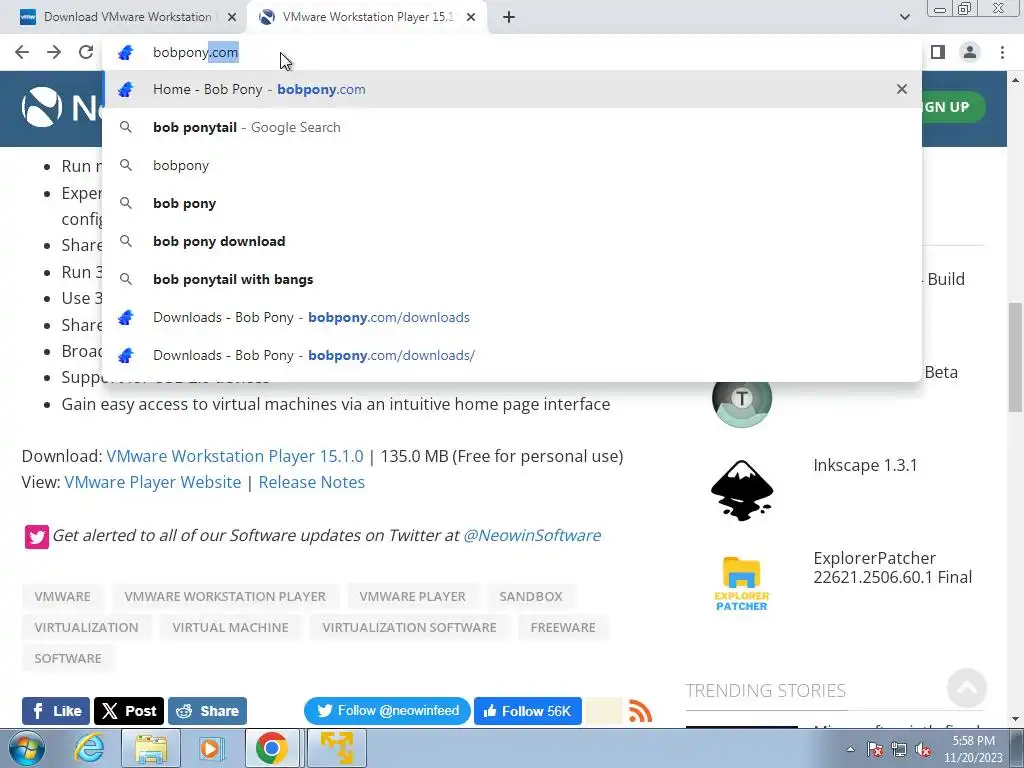Viewport: 1024px width, 768px height.
Task: Click the VIRTUALIZATION SOFTWARE tag
Action: coord(409,627)
